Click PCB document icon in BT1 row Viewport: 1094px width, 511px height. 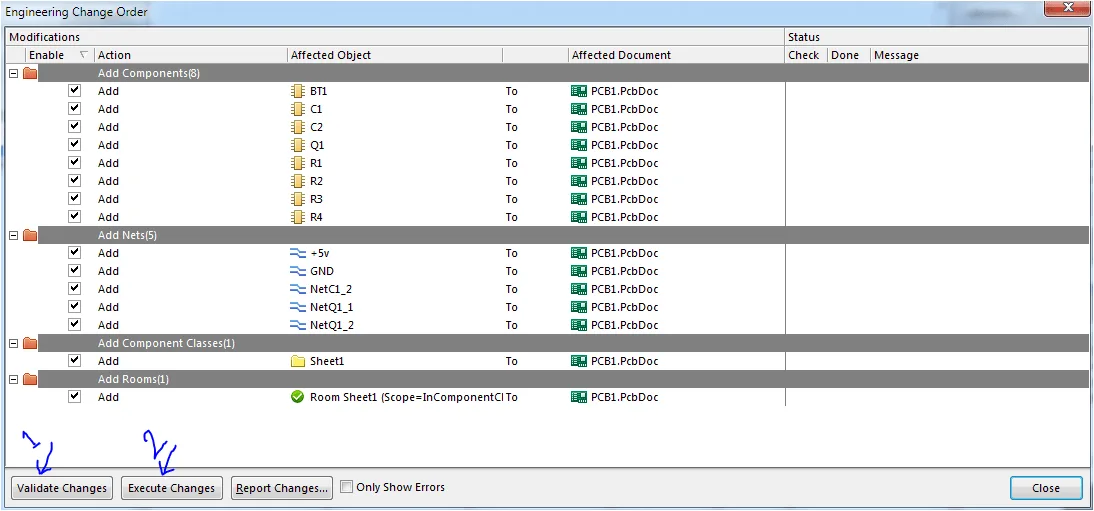[x=578, y=91]
